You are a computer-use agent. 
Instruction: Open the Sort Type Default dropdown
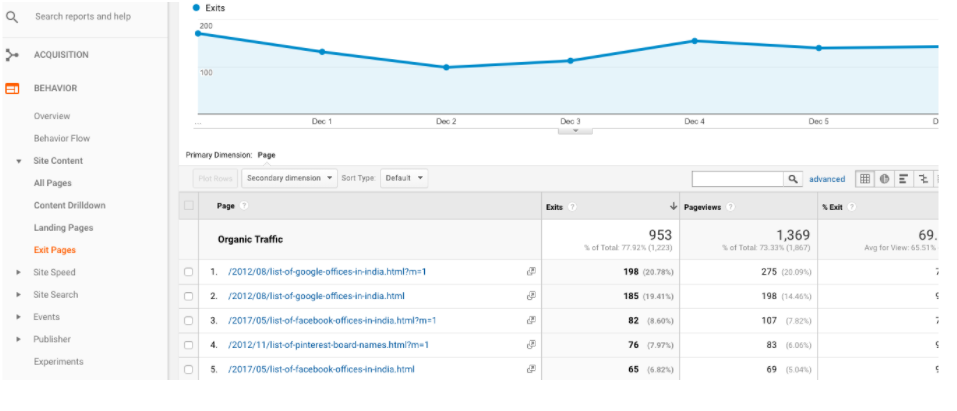point(404,178)
